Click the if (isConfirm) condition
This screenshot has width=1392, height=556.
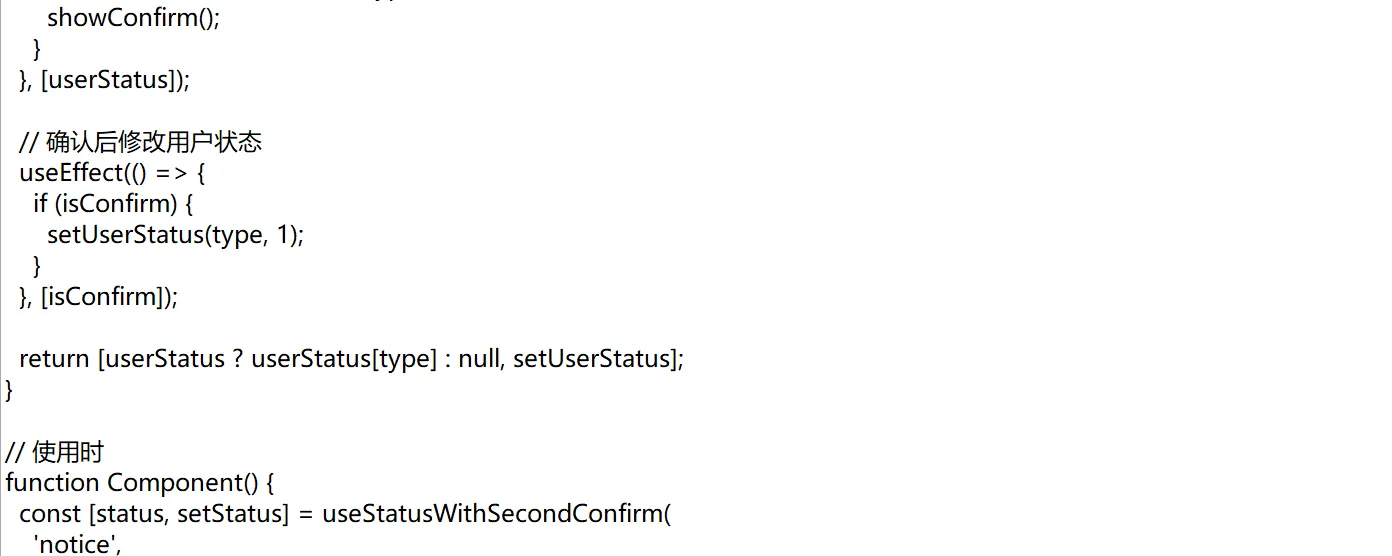[113, 204]
